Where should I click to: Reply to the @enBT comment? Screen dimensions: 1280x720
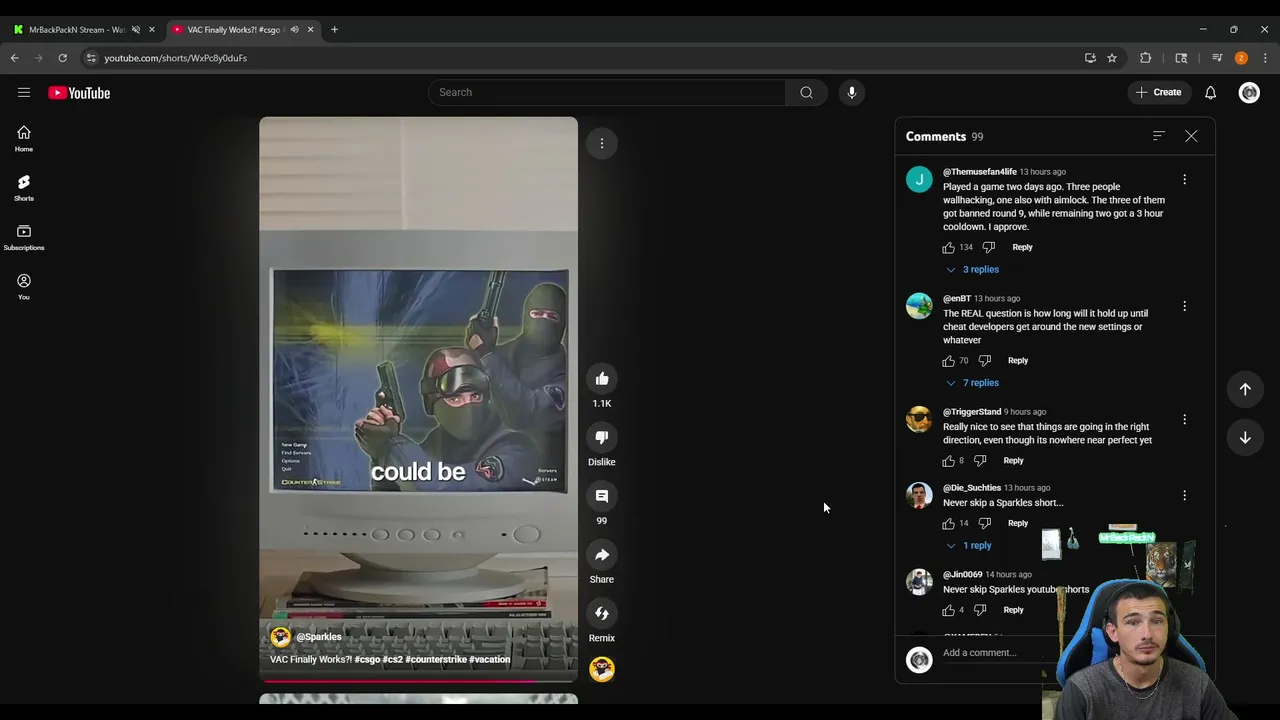pyautogui.click(x=1018, y=360)
